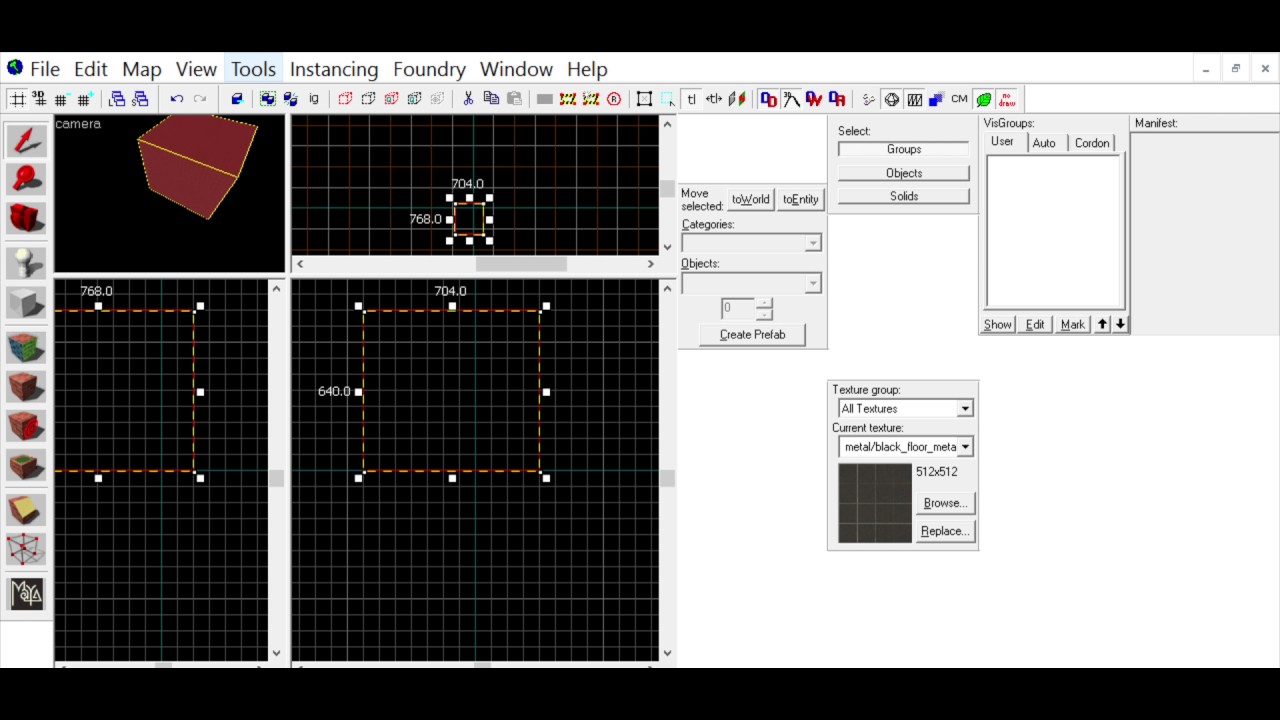Click the Undo arrow in toolbar
This screenshot has height=720, width=1280.
177,99
